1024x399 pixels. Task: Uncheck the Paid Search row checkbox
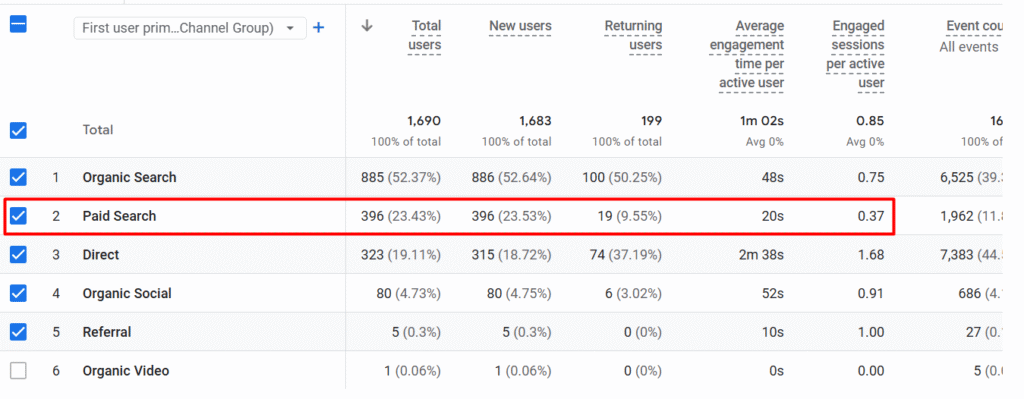click(x=18, y=215)
